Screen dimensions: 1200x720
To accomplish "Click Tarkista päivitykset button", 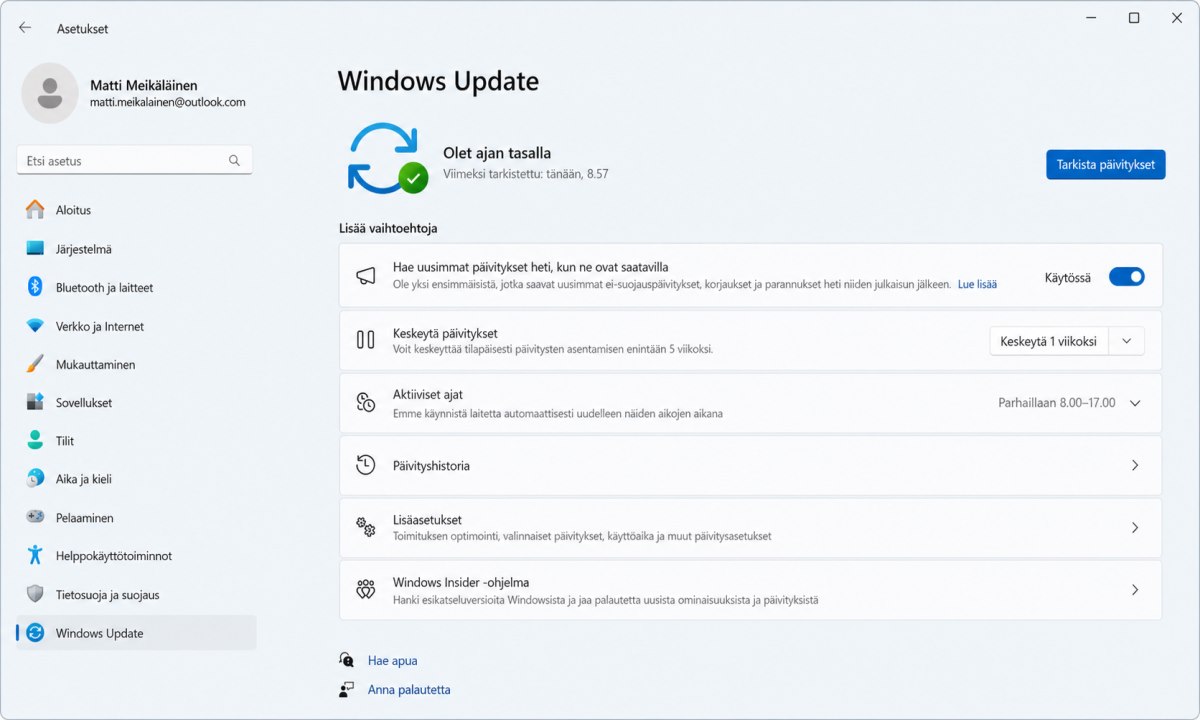I will (1106, 164).
